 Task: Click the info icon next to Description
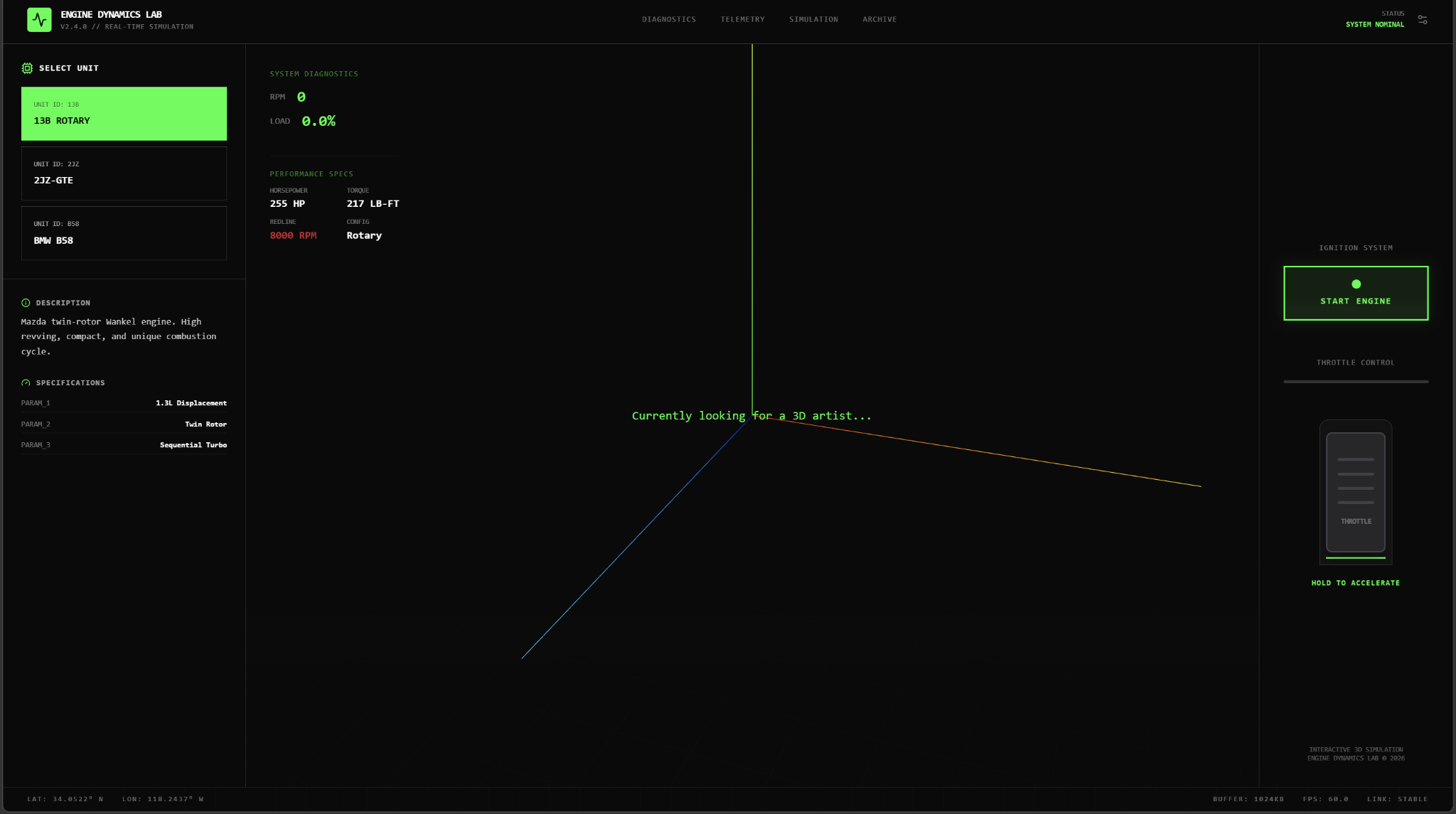coord(26,303)
